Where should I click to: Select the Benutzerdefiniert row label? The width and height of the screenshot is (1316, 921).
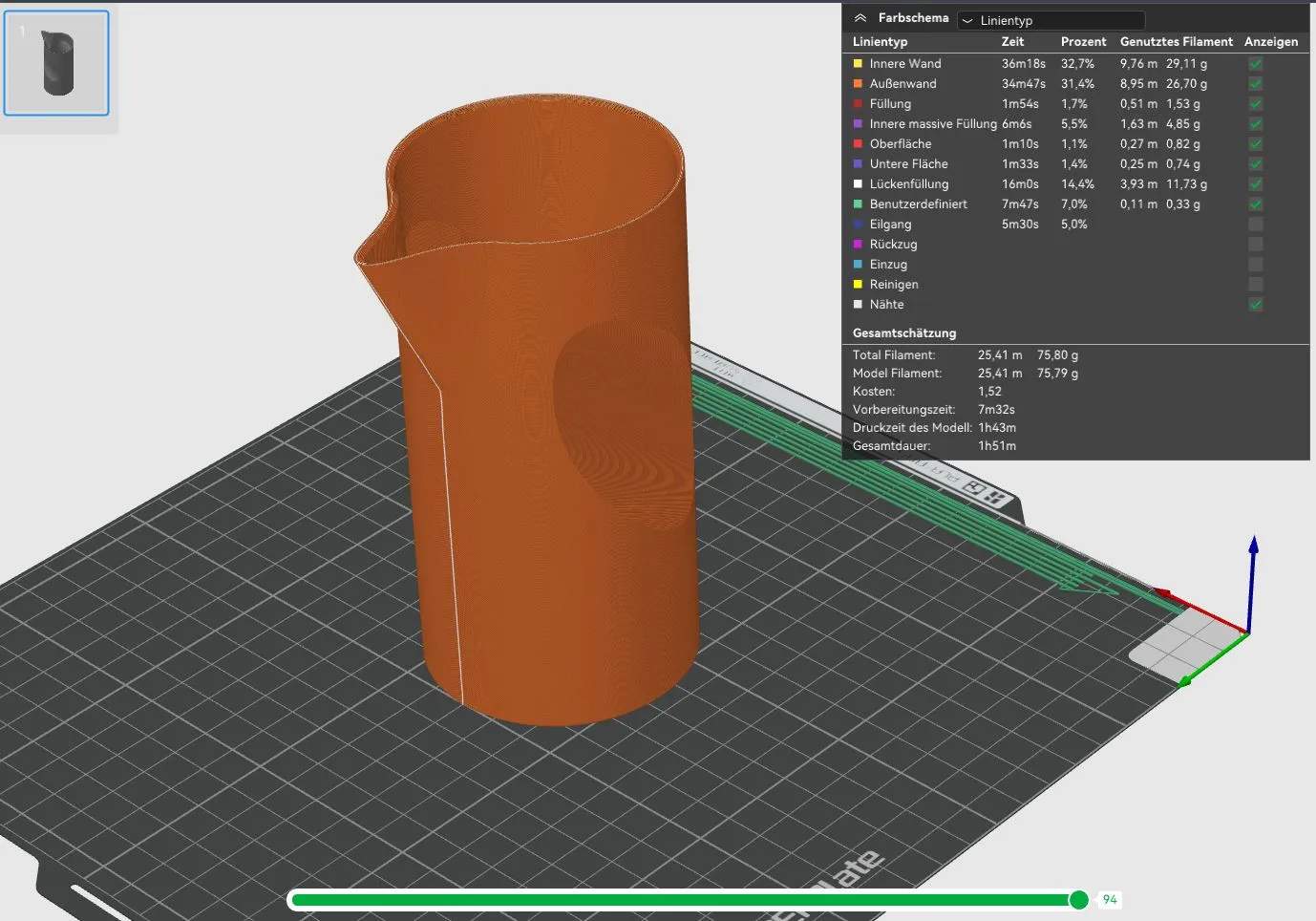coord(918,204)
